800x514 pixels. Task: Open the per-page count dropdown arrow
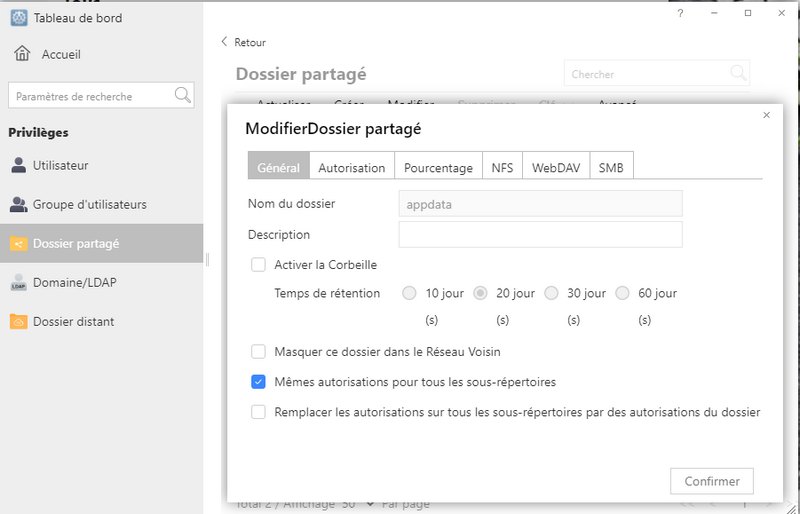[x=371, y=504]
